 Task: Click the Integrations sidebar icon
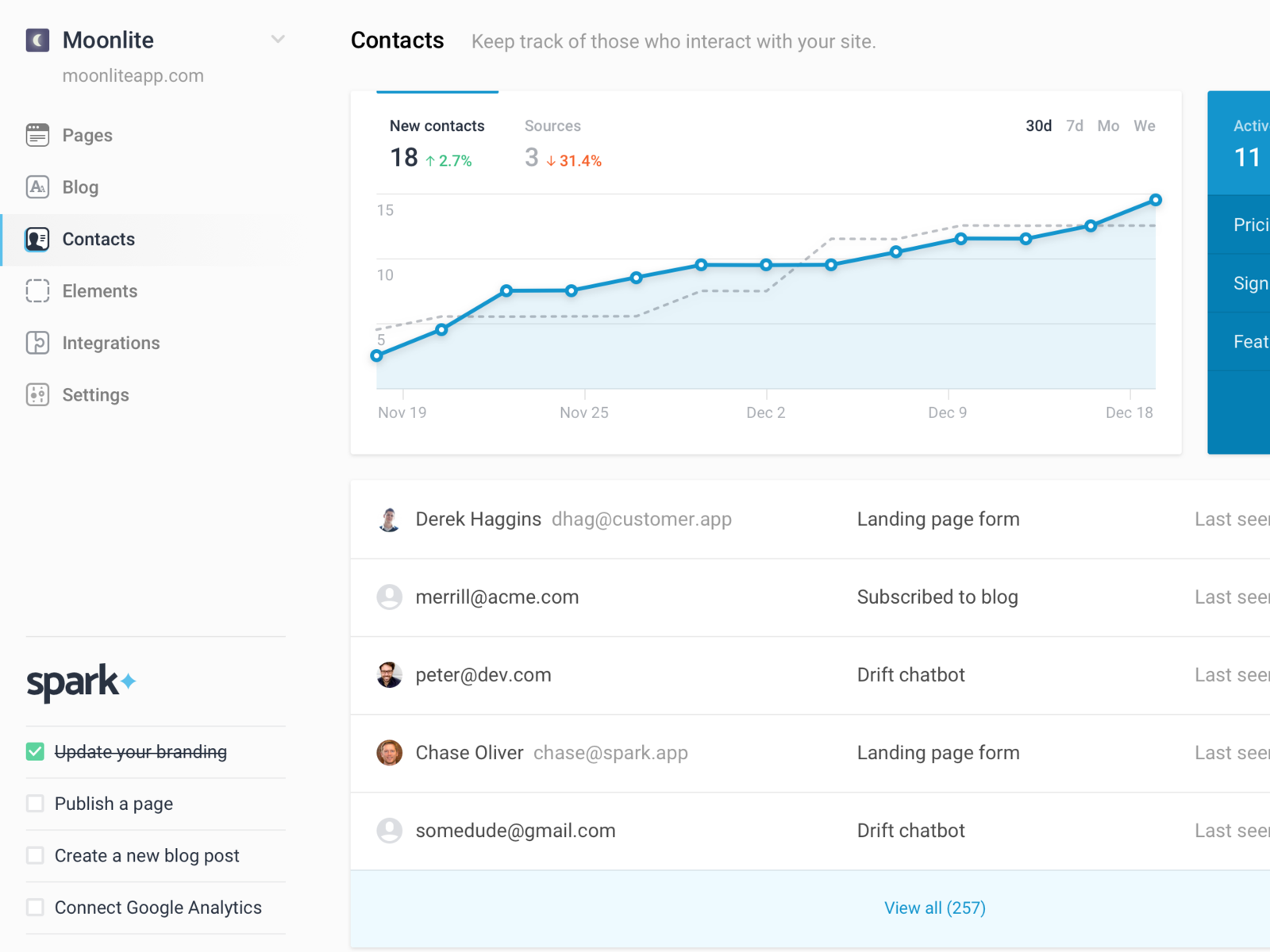(37, 343)
